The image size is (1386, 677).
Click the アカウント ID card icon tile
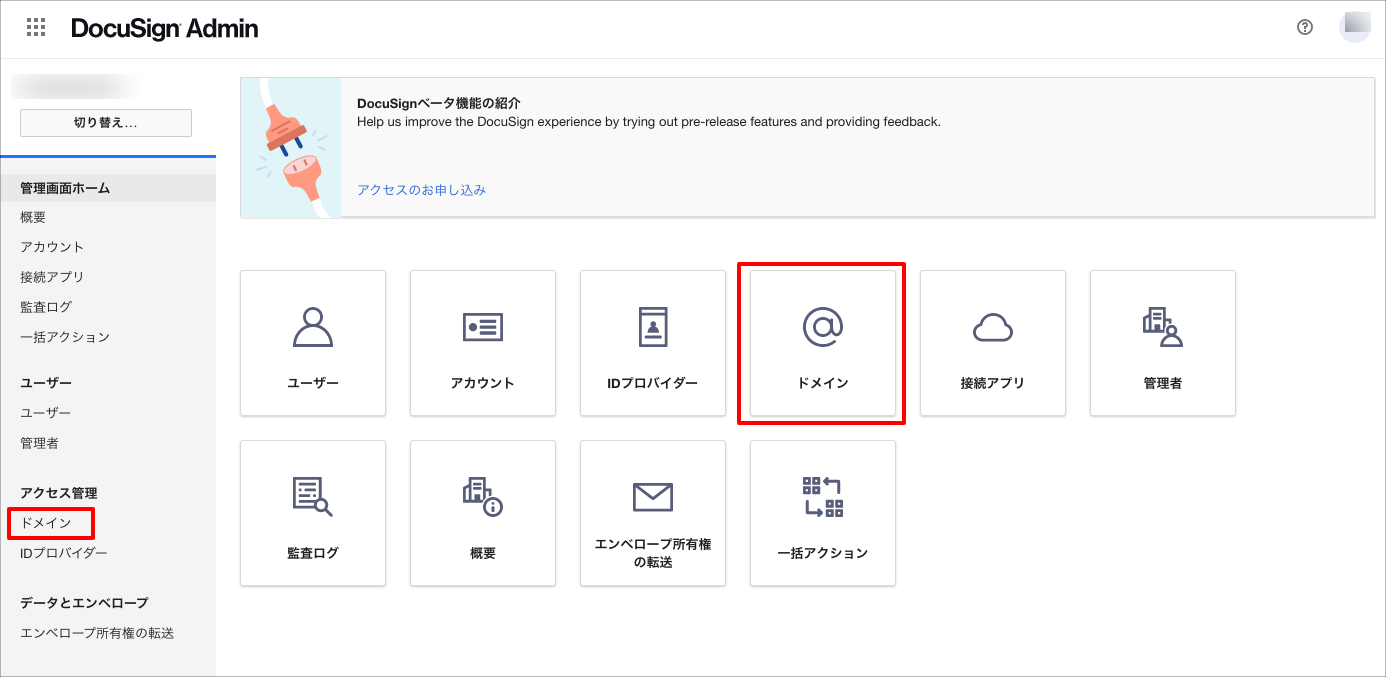point(483,343)
